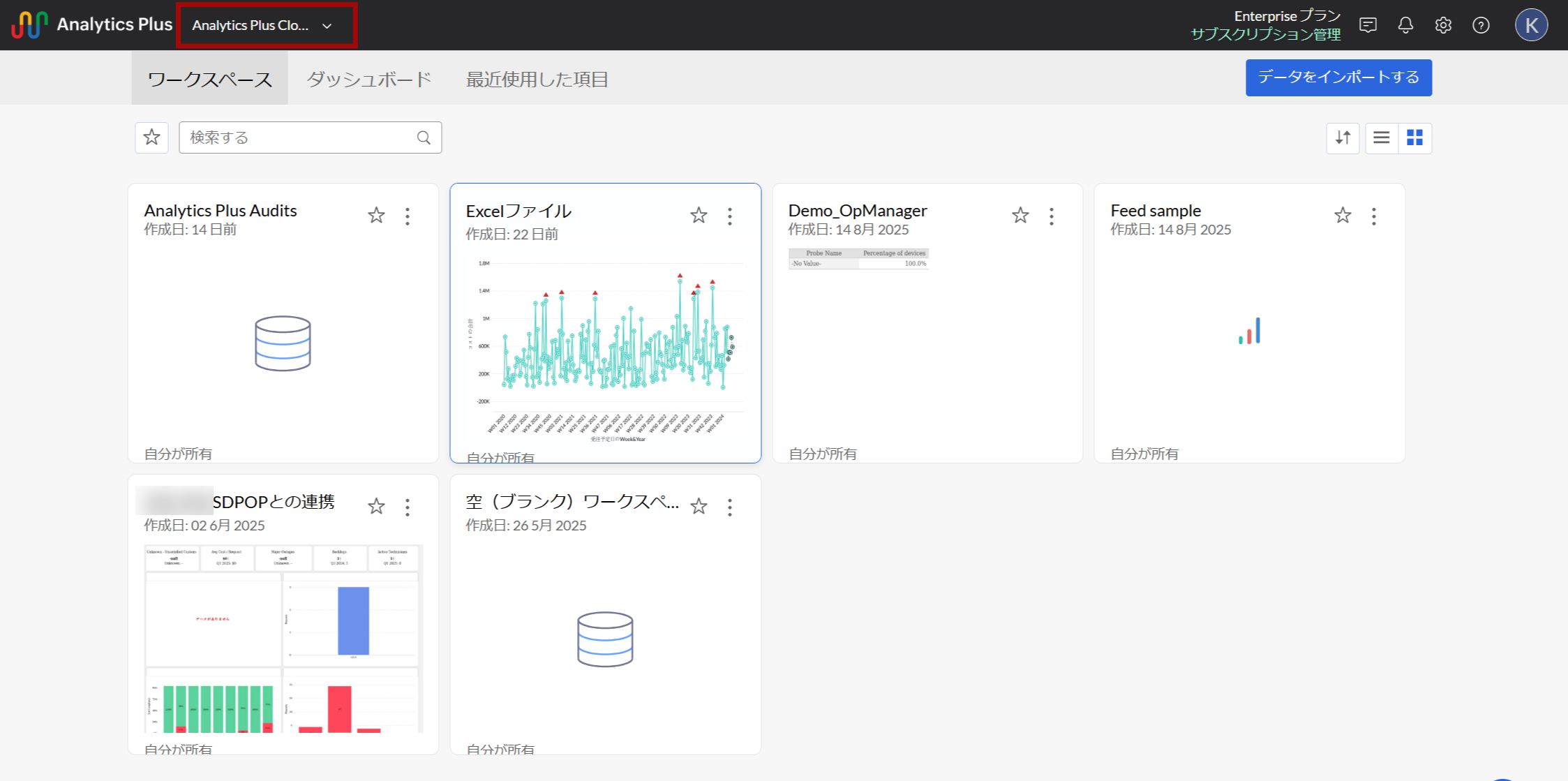Open the サブスクリプション管理 link
This screenshot has height=781, width=1568.
pyautogui.click(x=1265, y=34)
